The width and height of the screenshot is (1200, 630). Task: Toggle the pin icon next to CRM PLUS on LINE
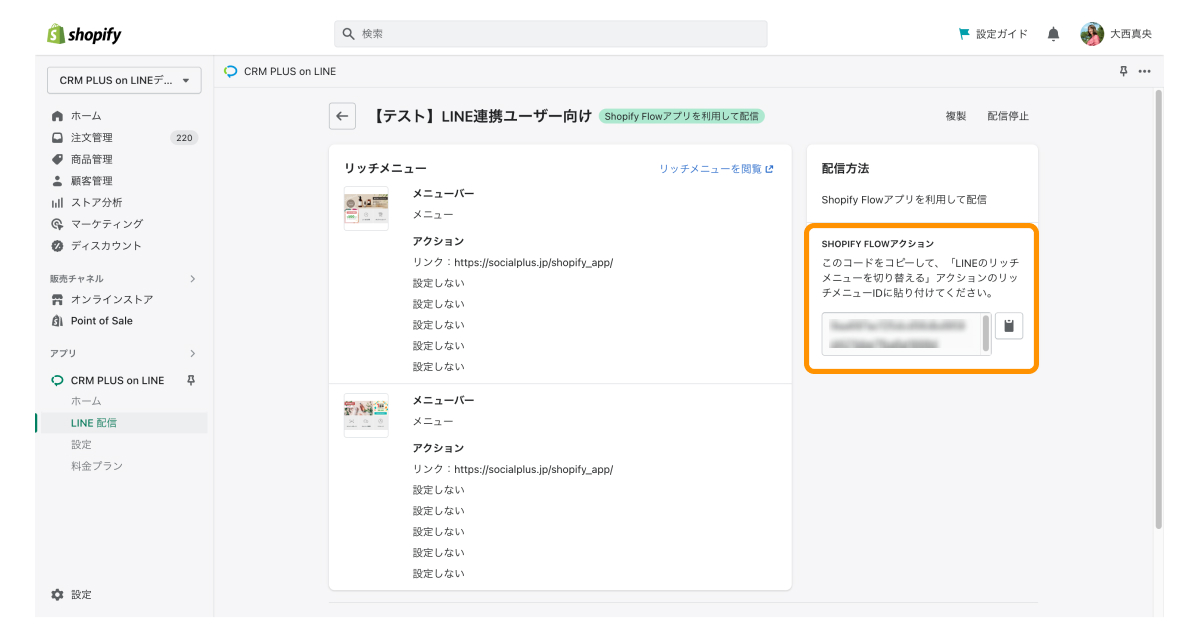click(x=190, y=380)
